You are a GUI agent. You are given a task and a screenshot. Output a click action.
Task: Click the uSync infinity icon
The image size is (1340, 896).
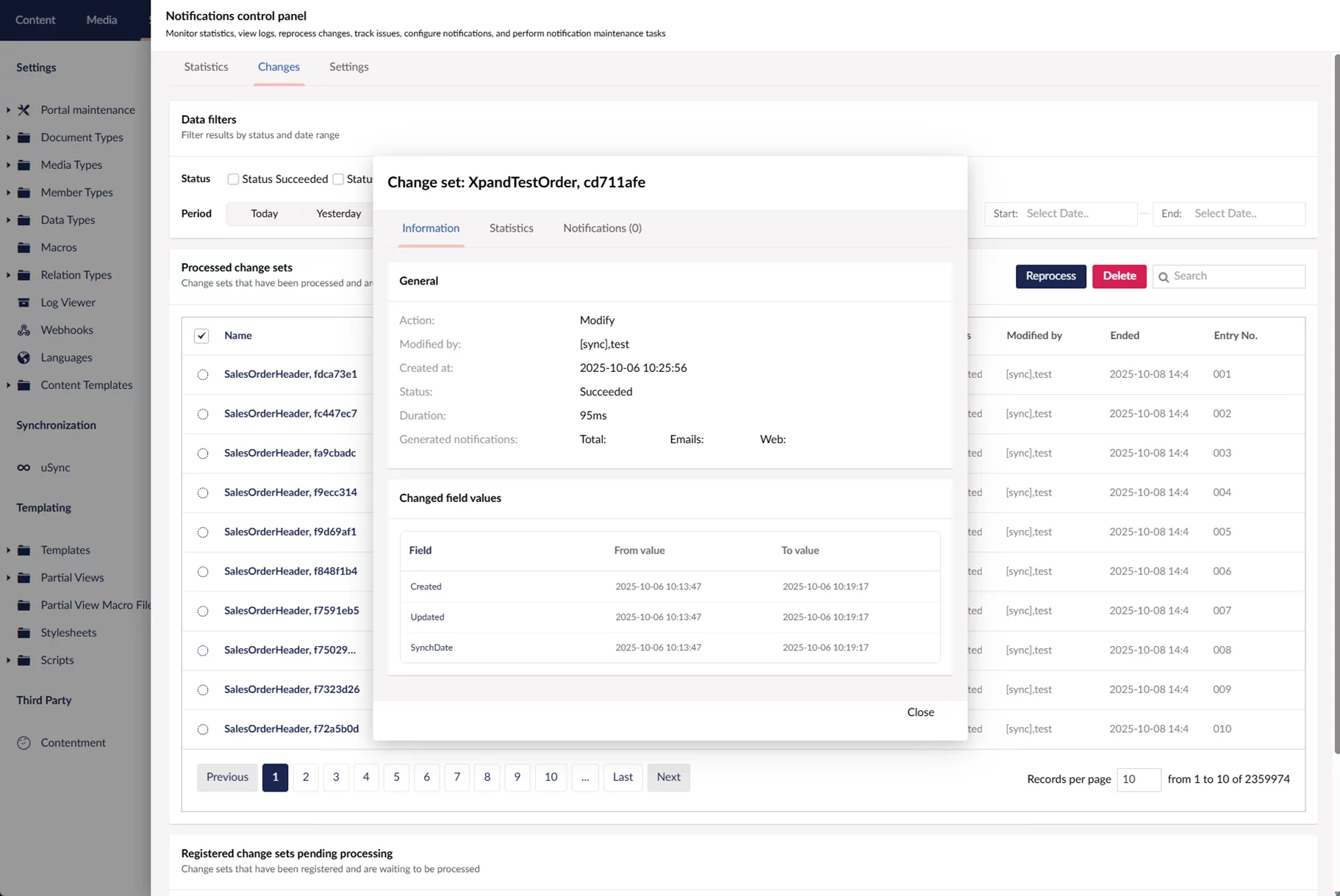pyautogui.click(x=24, y=467)
